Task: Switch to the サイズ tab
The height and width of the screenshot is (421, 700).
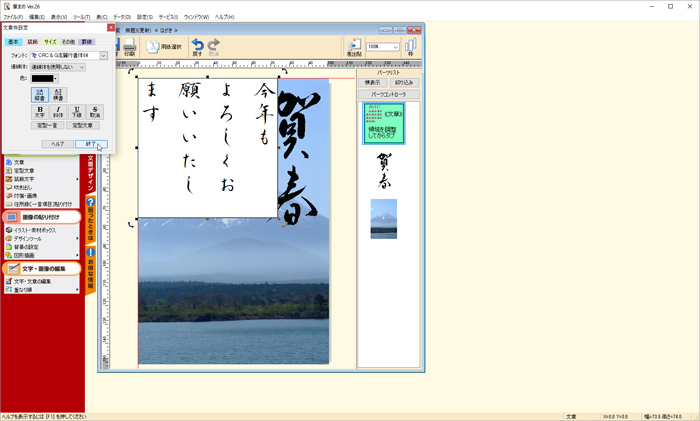Action: point(51,42)
